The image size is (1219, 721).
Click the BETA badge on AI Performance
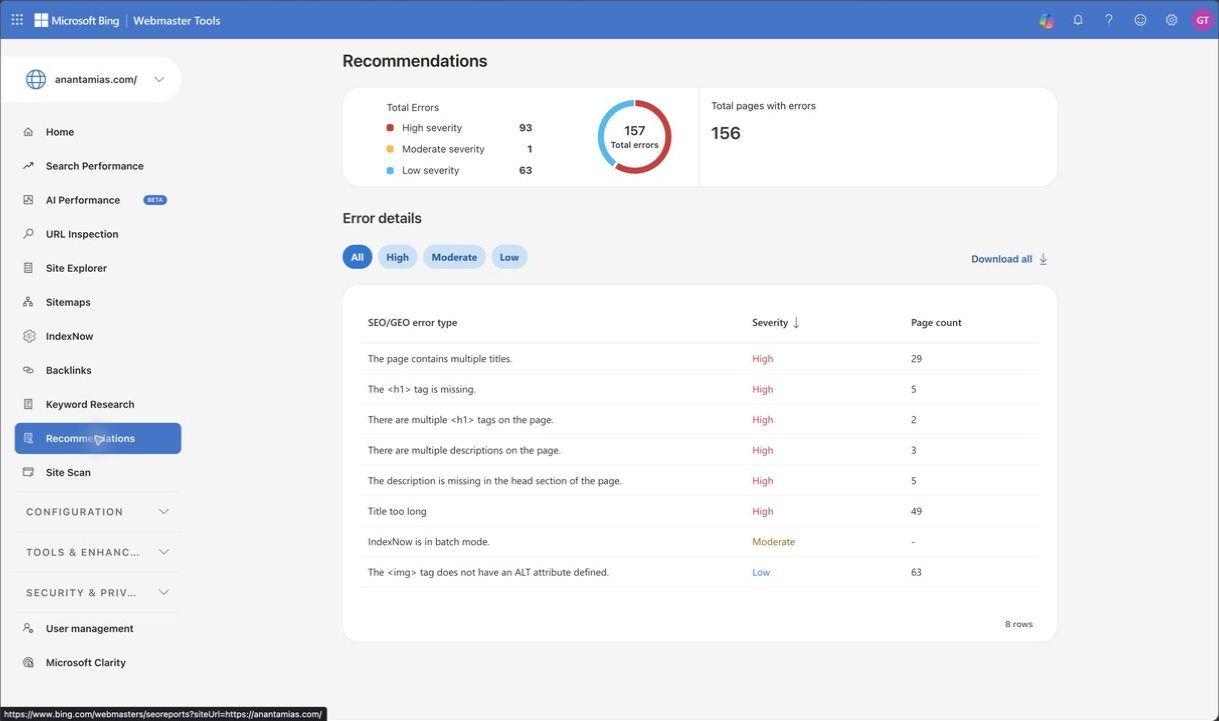[155, 200]
